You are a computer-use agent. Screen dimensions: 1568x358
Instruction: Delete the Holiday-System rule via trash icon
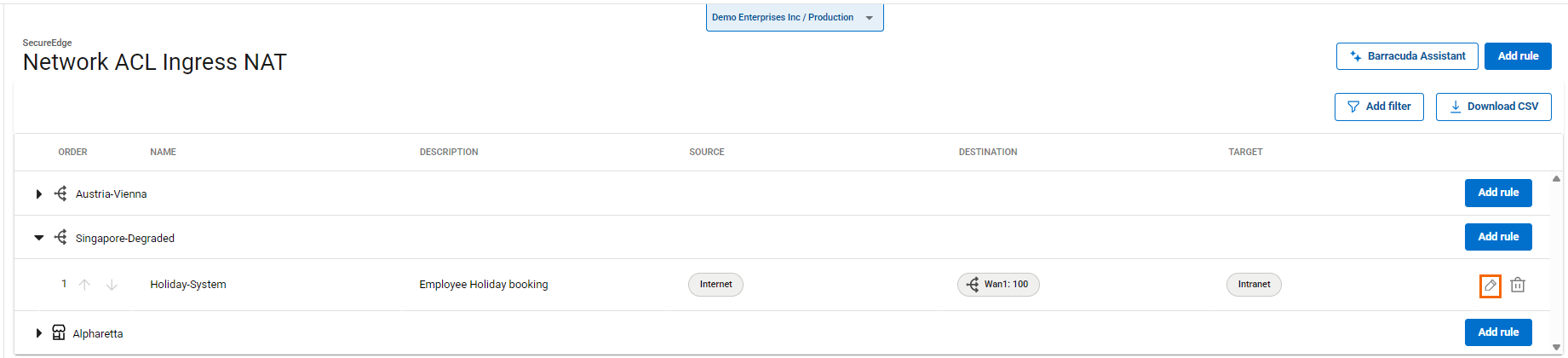pyautogui.click(x=1517, y=286)
